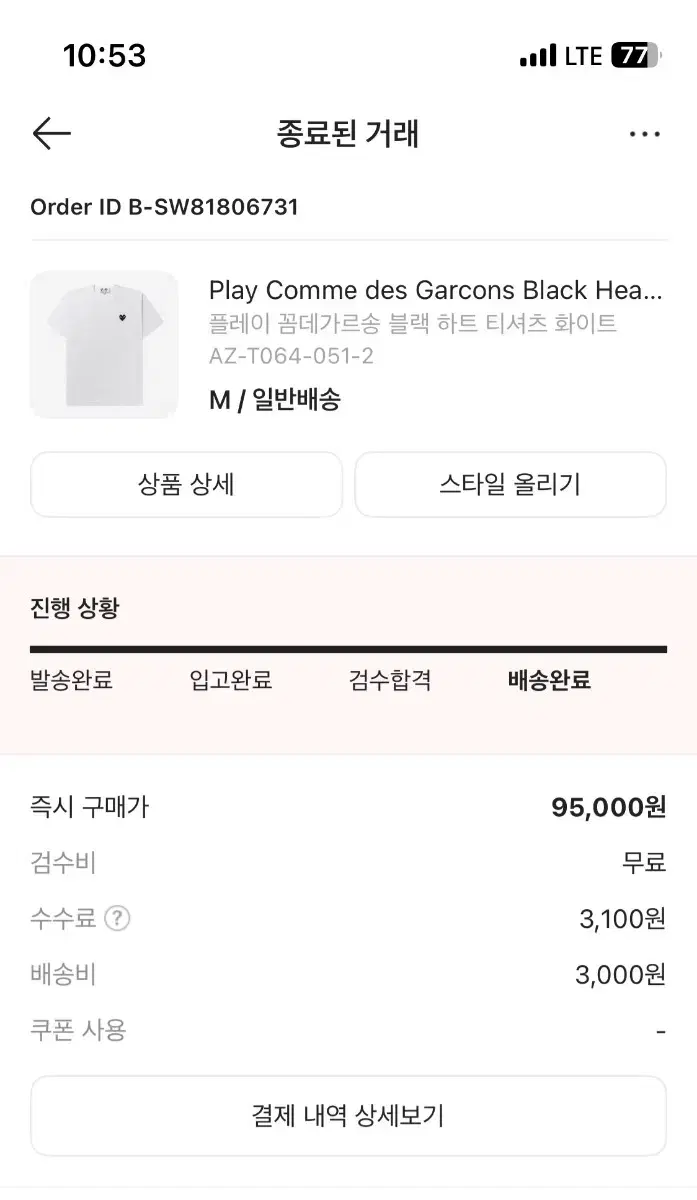Click the 스타일 올리기 button
This screenshot has width=697, height=1200.
pyautogui.click(x=510, y=484)
